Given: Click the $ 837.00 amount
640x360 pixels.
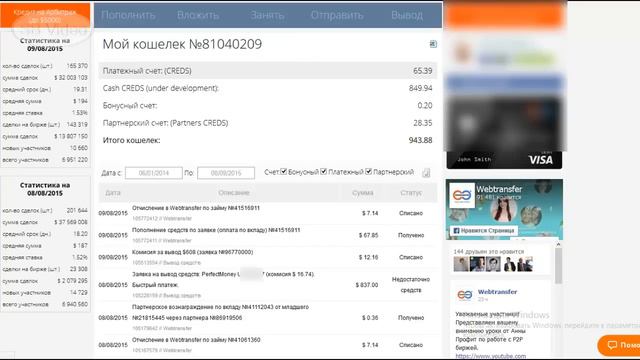Looking at the screenshot, I should (x=367, y=285).
